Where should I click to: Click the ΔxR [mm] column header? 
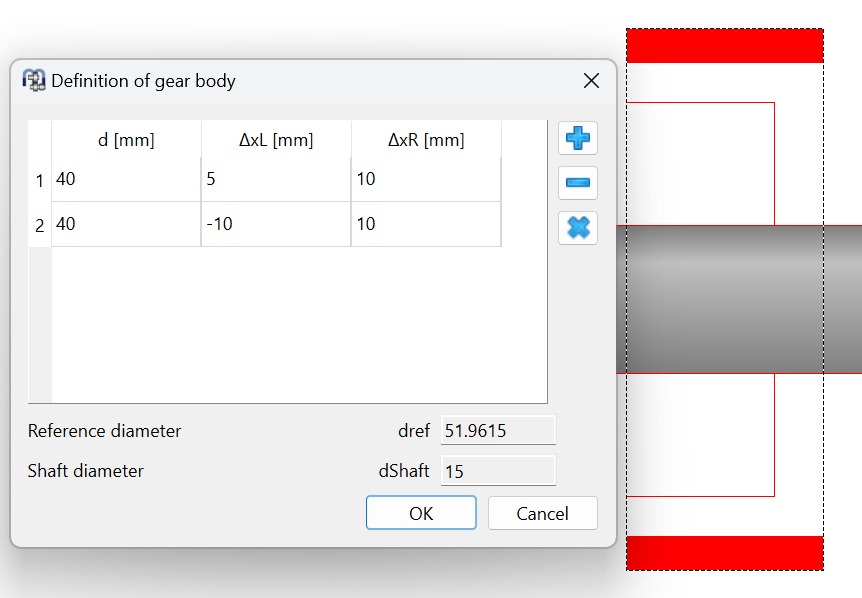(426, 140)
